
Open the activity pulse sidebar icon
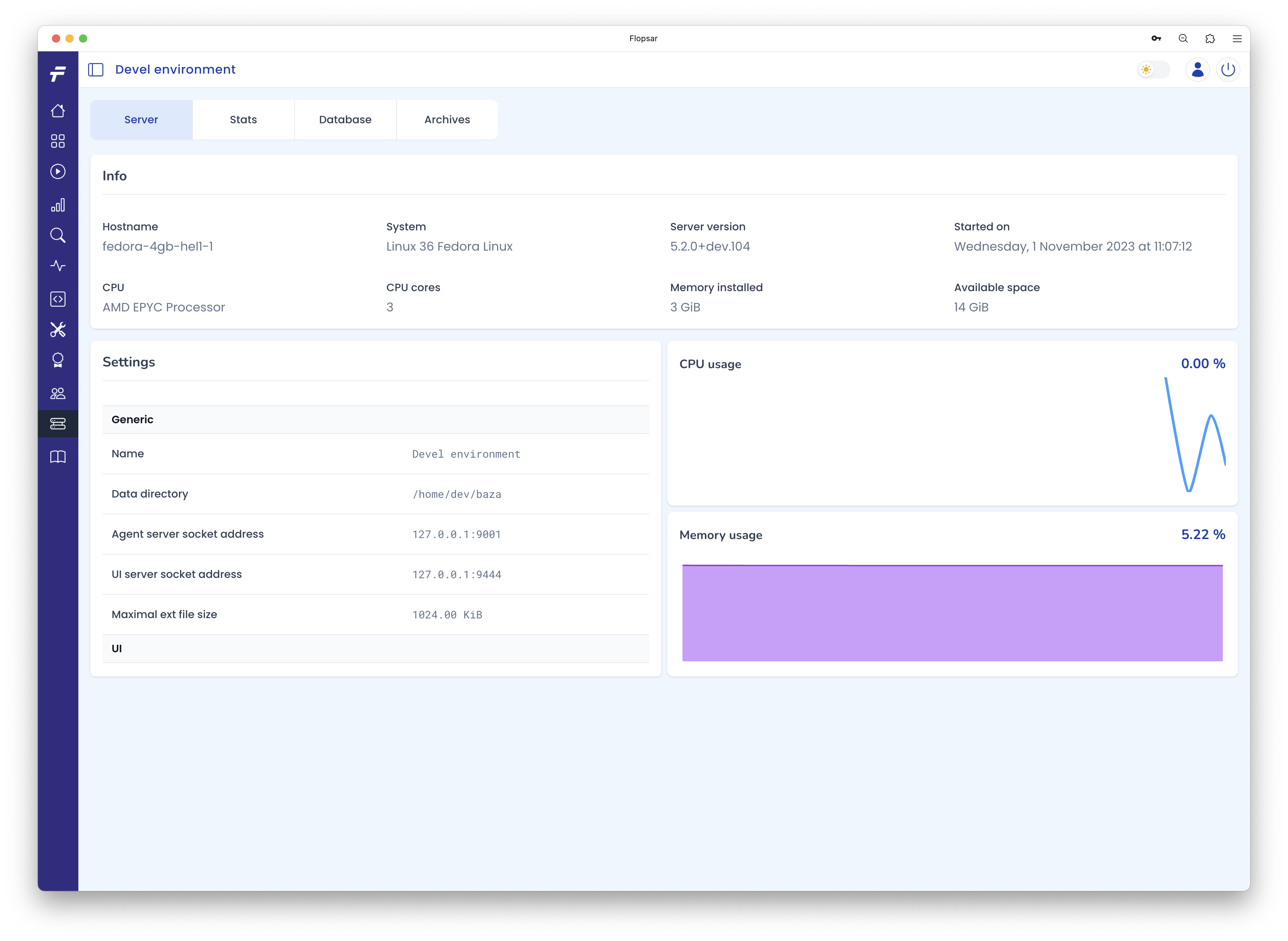(x=57, y=266)
